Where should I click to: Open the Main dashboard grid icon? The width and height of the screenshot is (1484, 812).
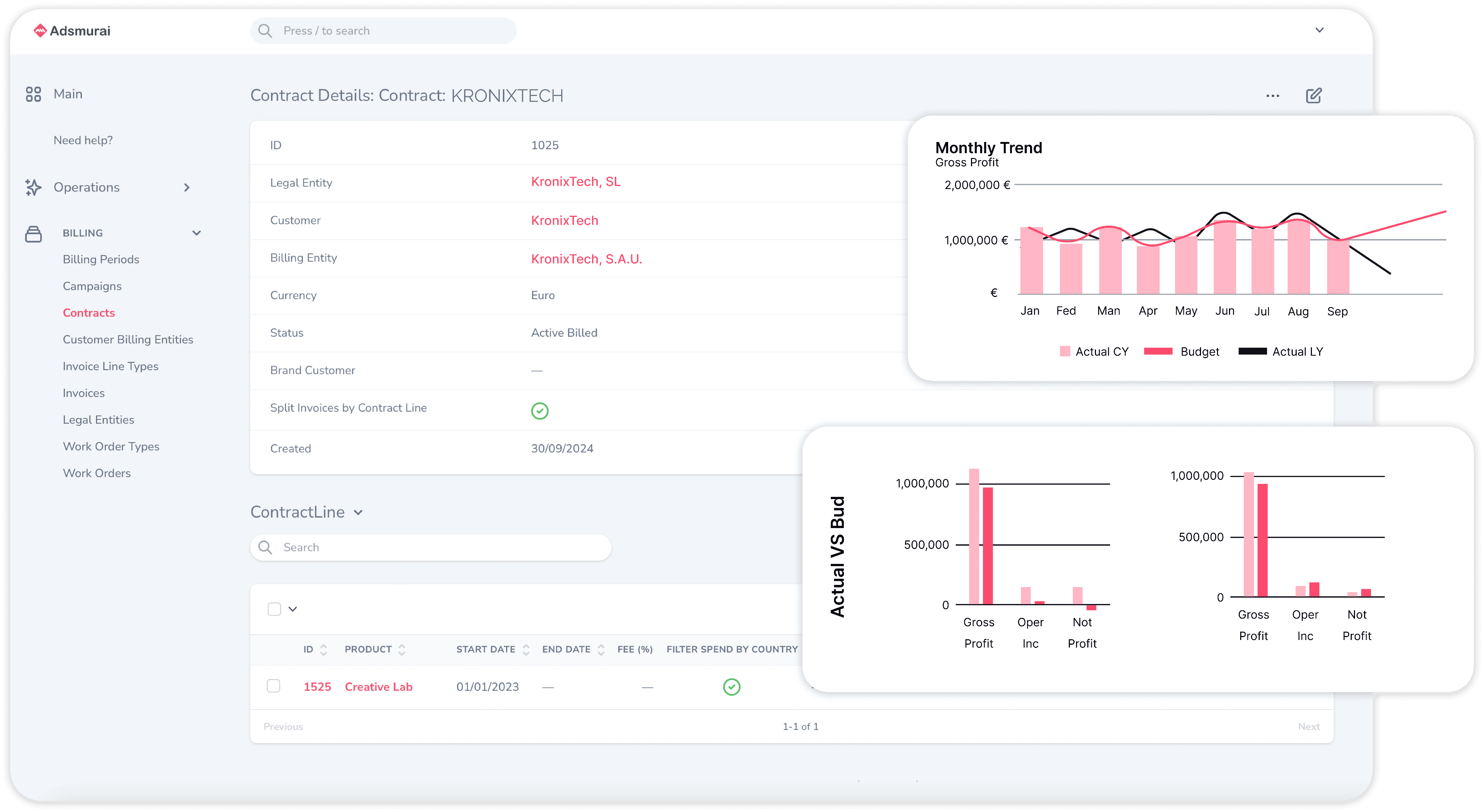point(33,94)
